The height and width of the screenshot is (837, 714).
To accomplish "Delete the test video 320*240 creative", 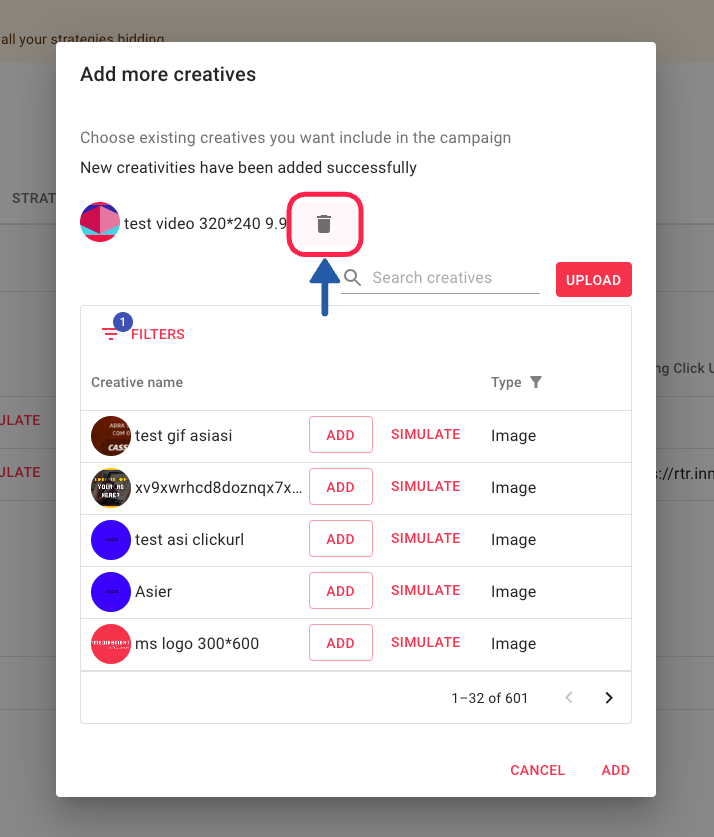I will pyautogui.click(x=323, y=224).
